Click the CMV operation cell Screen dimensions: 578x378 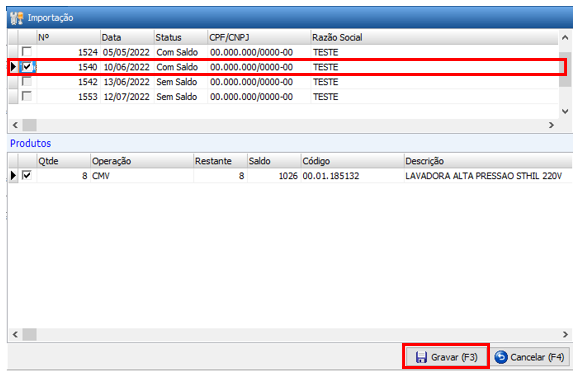[x=142, y=176]
